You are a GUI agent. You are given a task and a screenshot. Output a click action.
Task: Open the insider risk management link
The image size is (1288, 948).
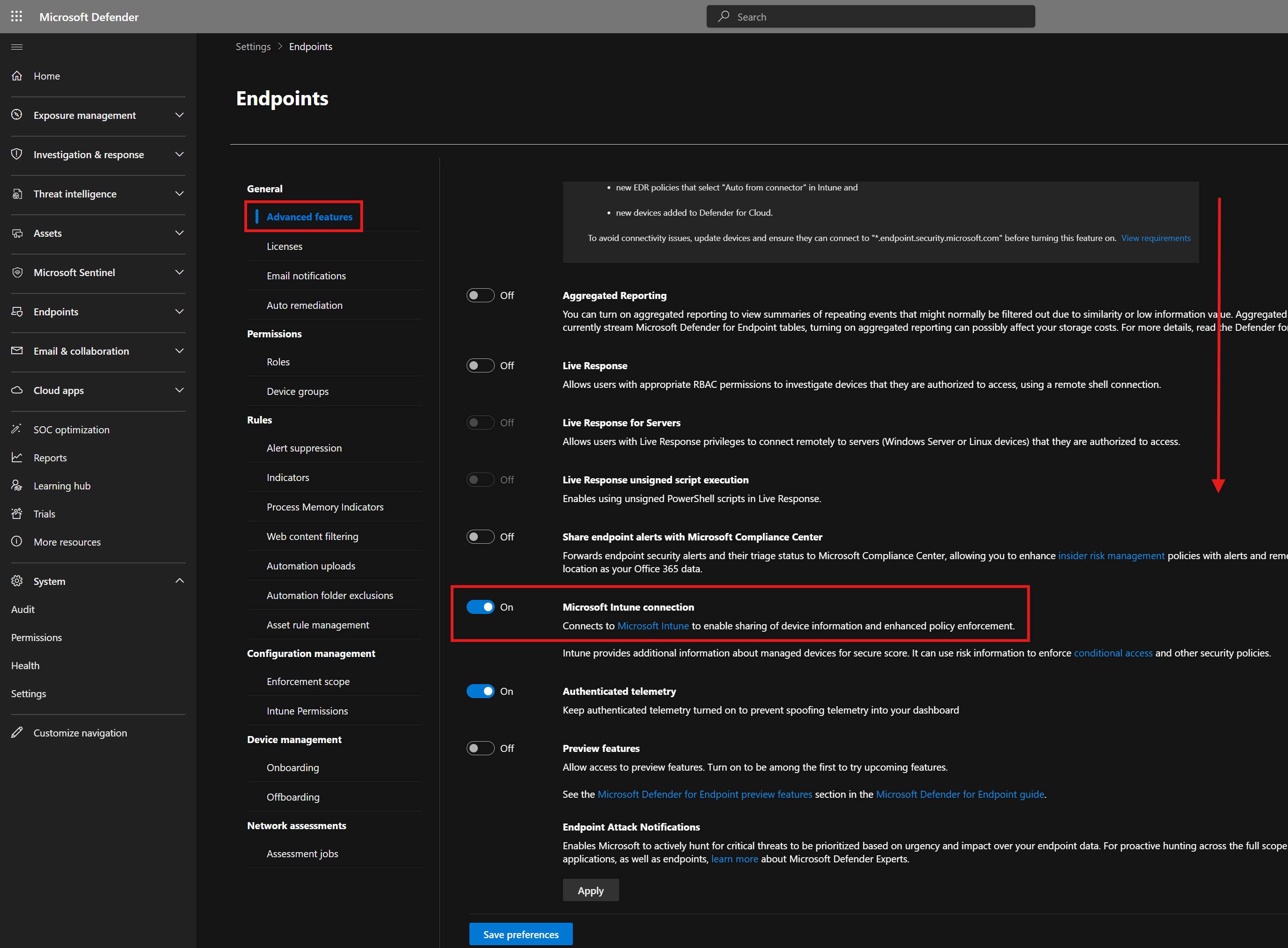(x=1111, y=555)
